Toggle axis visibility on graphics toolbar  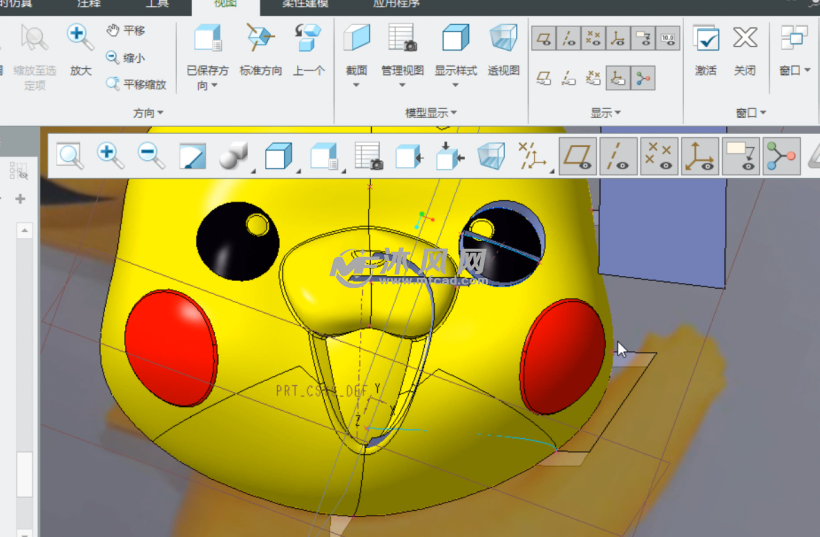point(618,156)
